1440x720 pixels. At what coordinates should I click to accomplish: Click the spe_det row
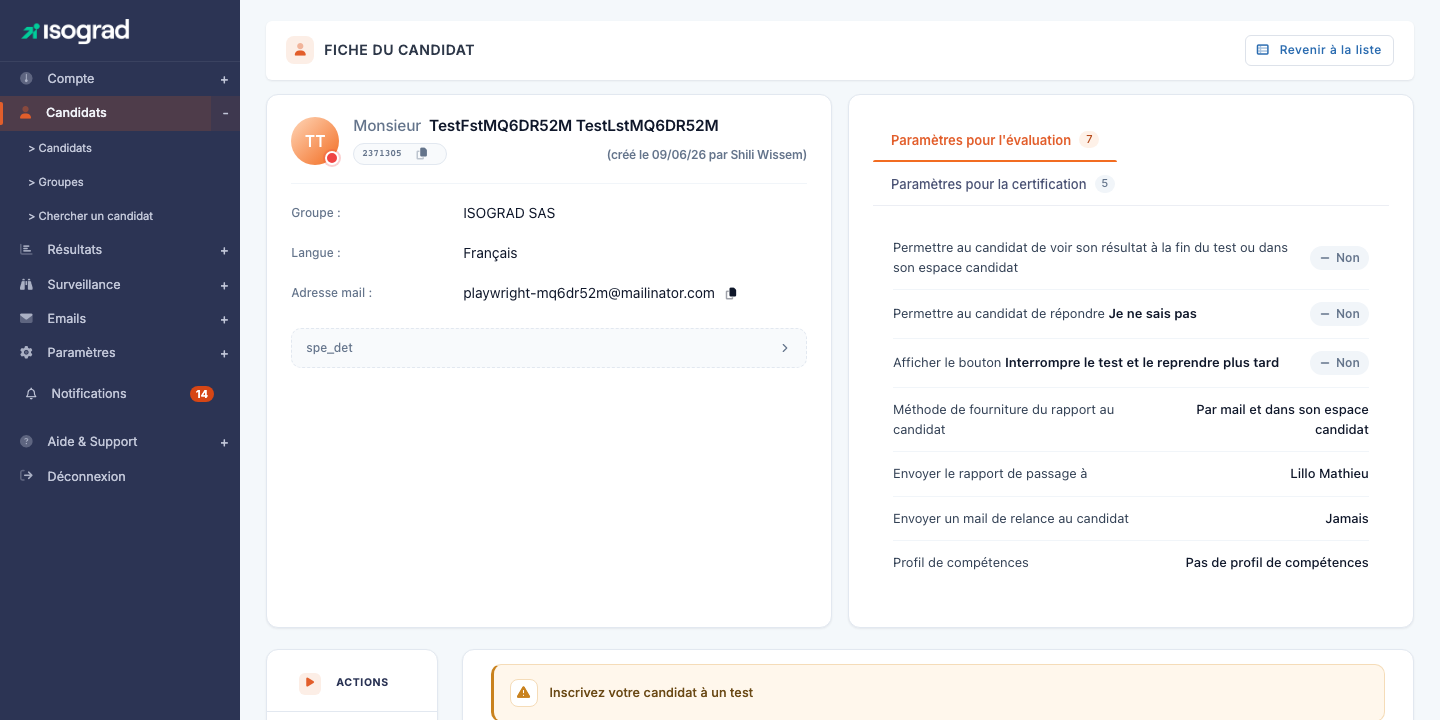coord(549,348)
